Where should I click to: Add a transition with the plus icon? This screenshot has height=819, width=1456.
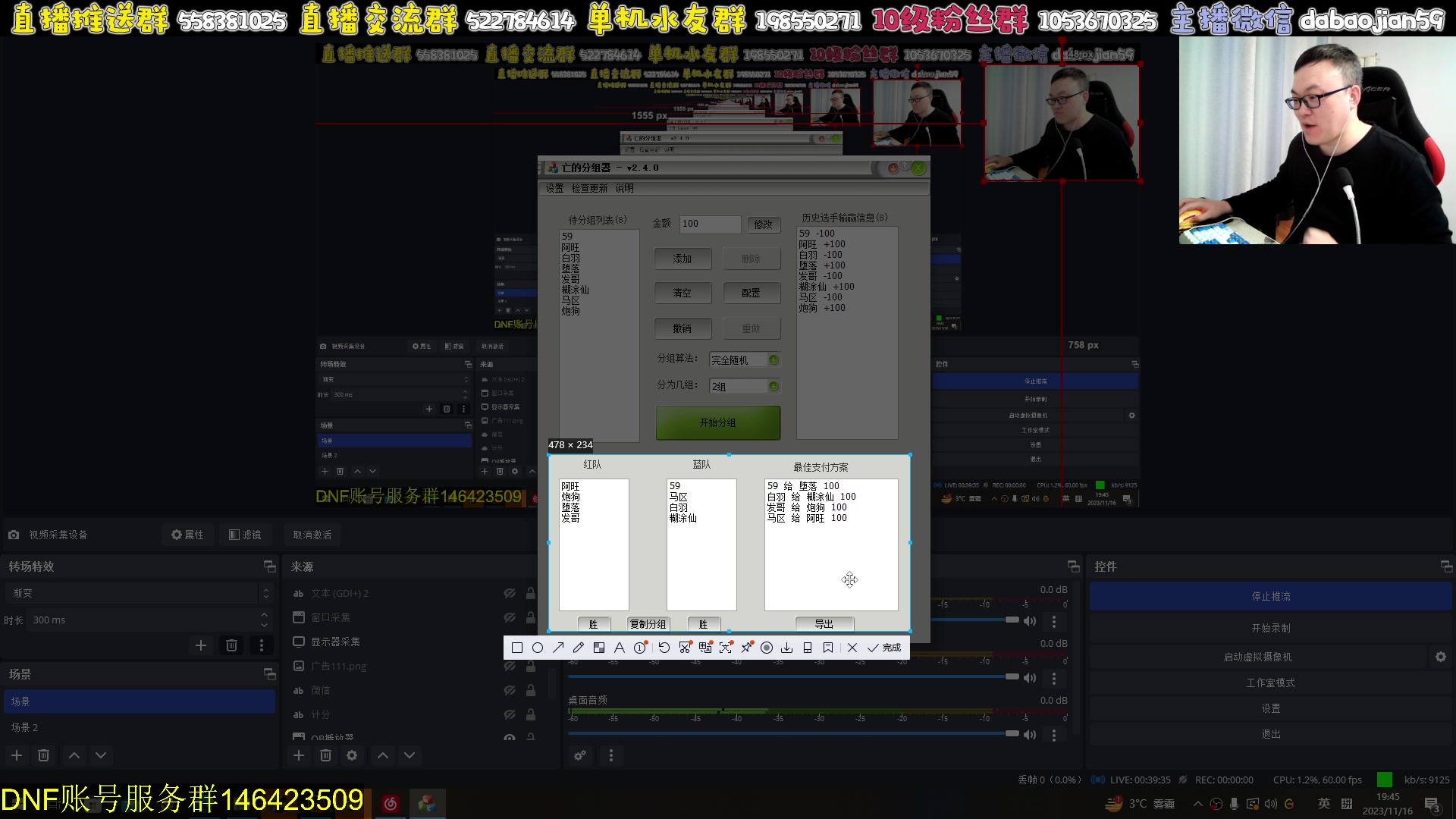(x=201, y=645)
